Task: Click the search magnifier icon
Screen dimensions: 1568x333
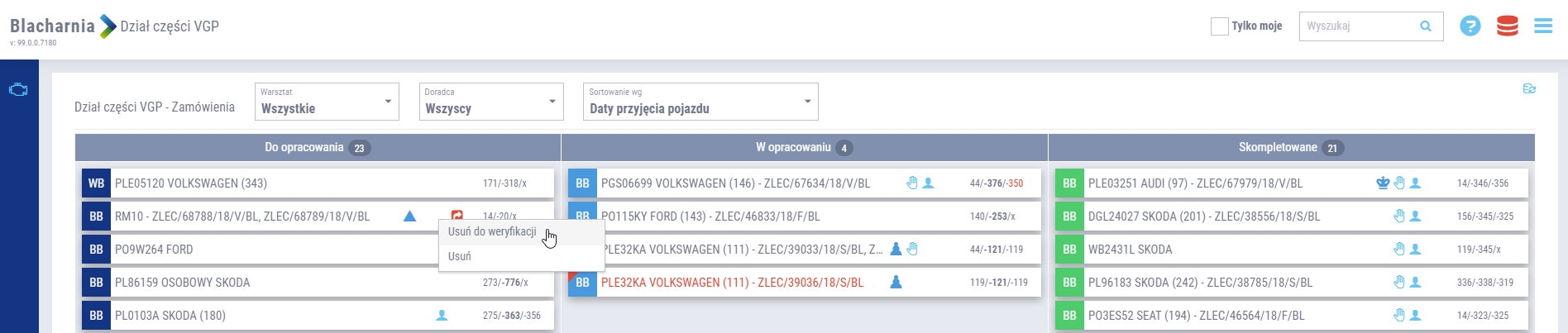Action: click(x=1426, y=26)
